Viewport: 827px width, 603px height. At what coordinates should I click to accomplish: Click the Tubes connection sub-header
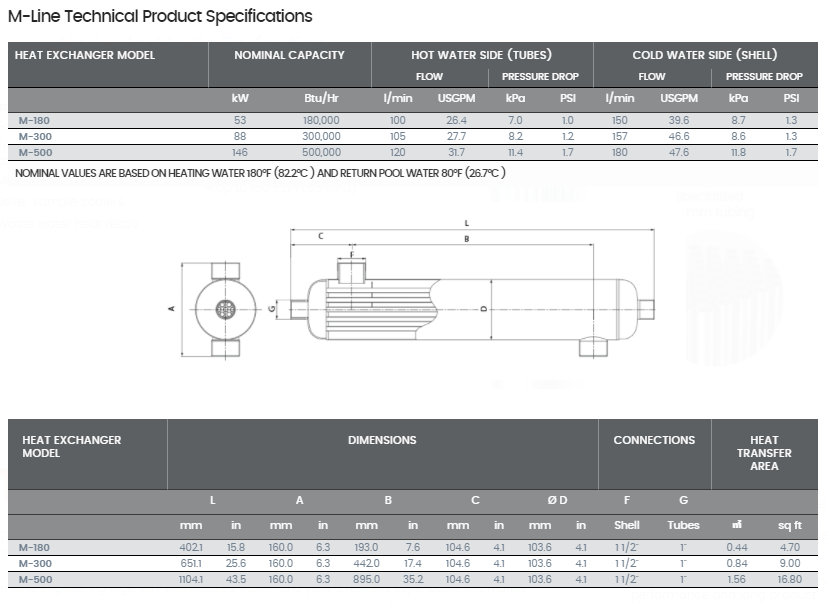pyautogui.click(x=683, y=525)
